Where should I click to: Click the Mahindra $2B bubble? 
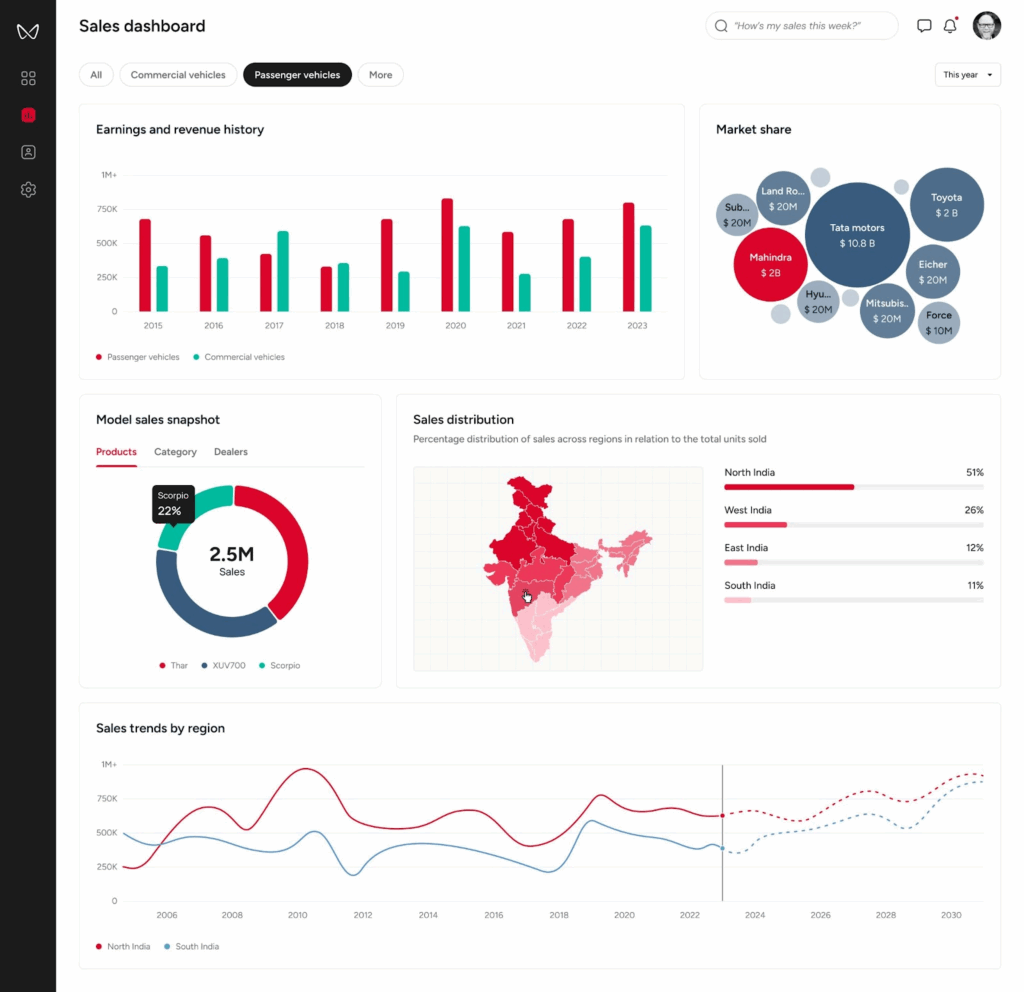click(x=771, y=264)
